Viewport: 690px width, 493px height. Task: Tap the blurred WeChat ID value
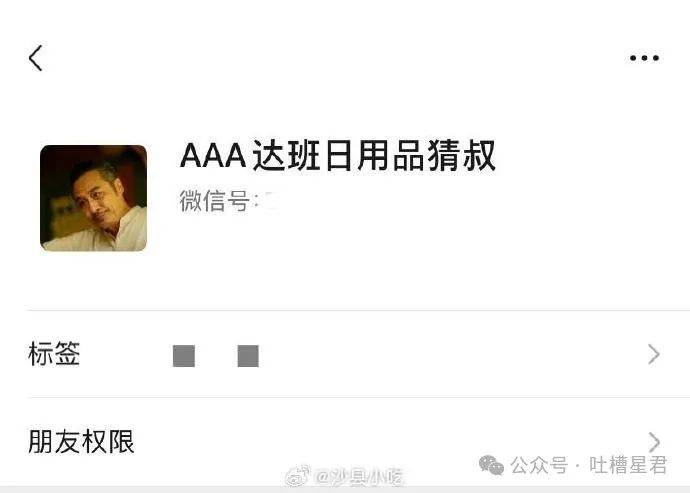(270, 202)
